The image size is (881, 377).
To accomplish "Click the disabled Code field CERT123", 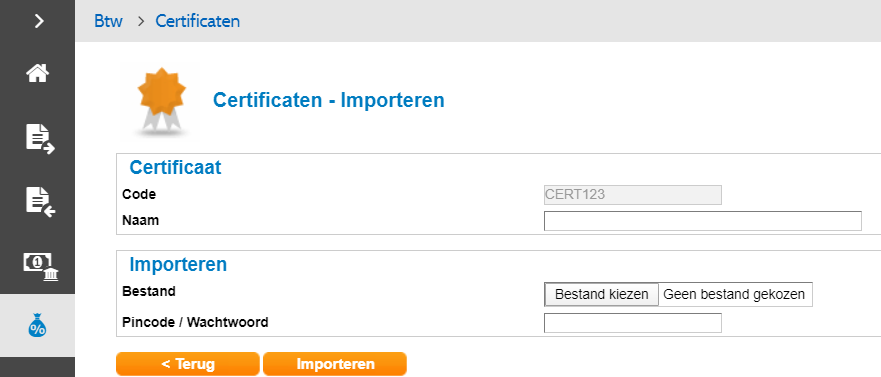I will [633, 195].
